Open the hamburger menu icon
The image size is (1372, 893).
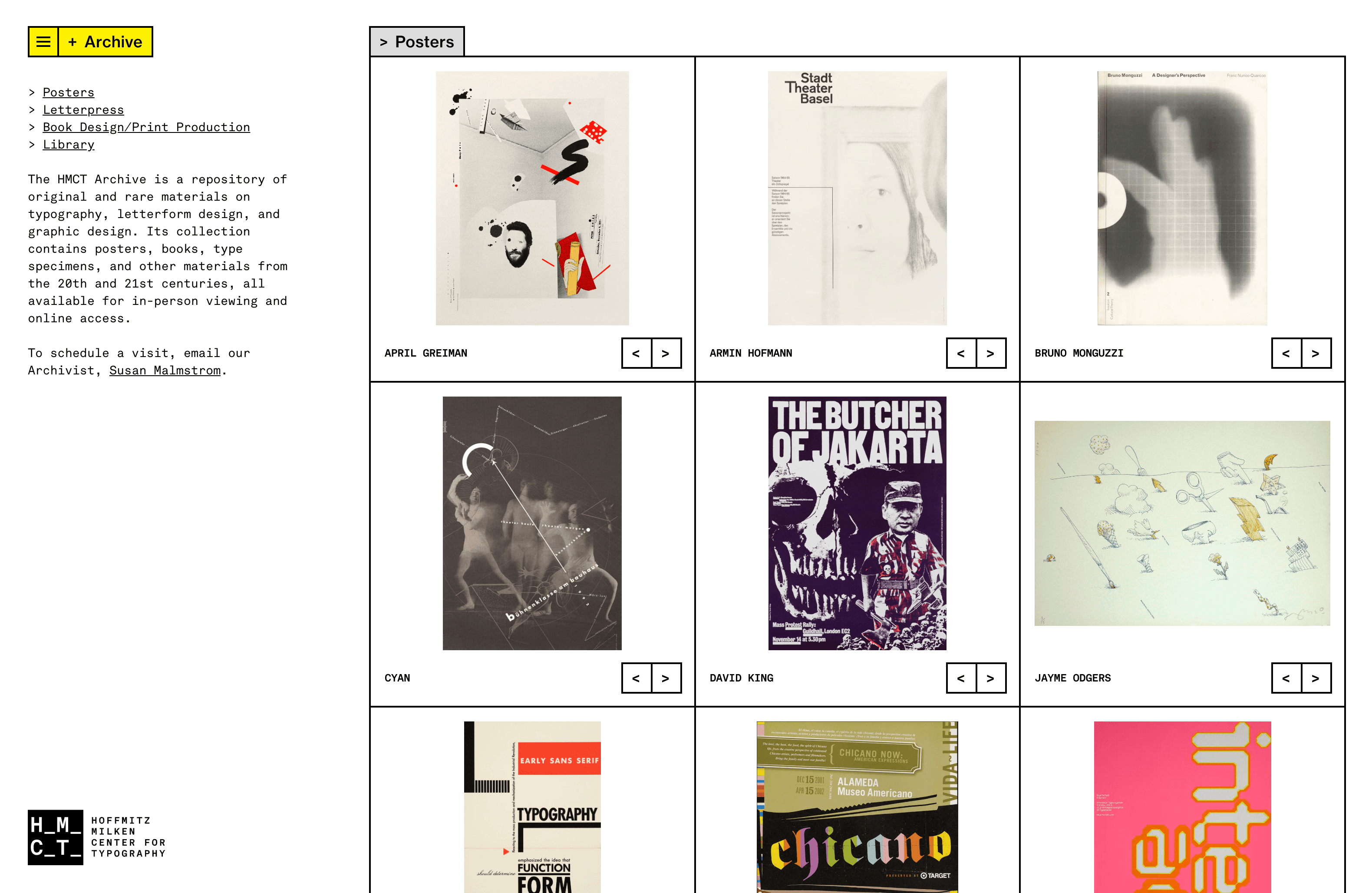point(43,42)
